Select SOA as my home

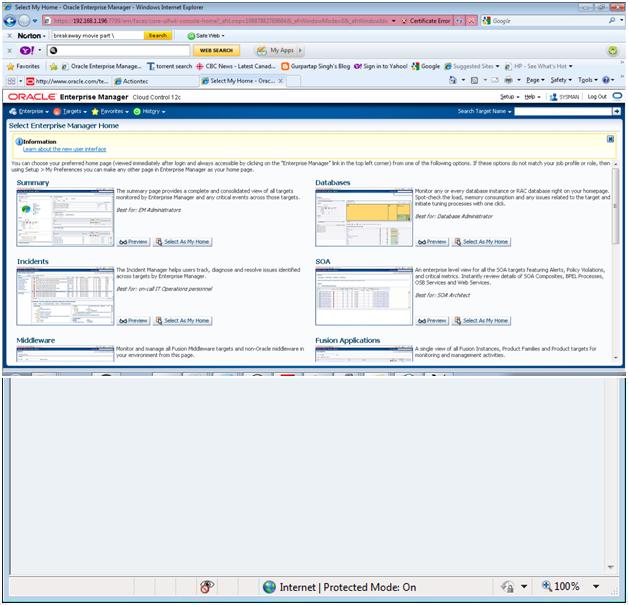(481, 321)
